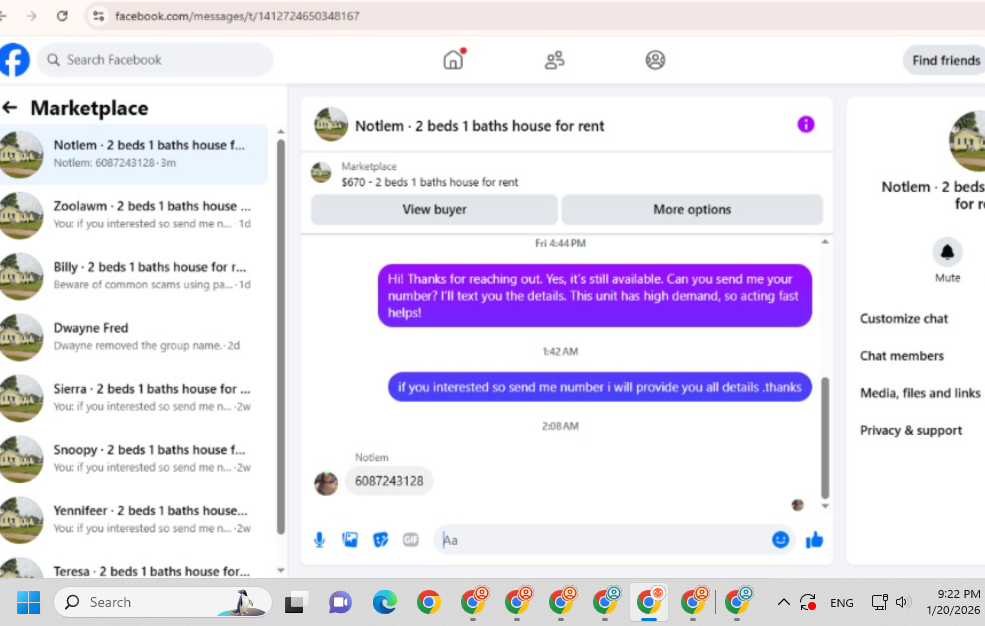Open the Notlem conversation in the list

134,154
